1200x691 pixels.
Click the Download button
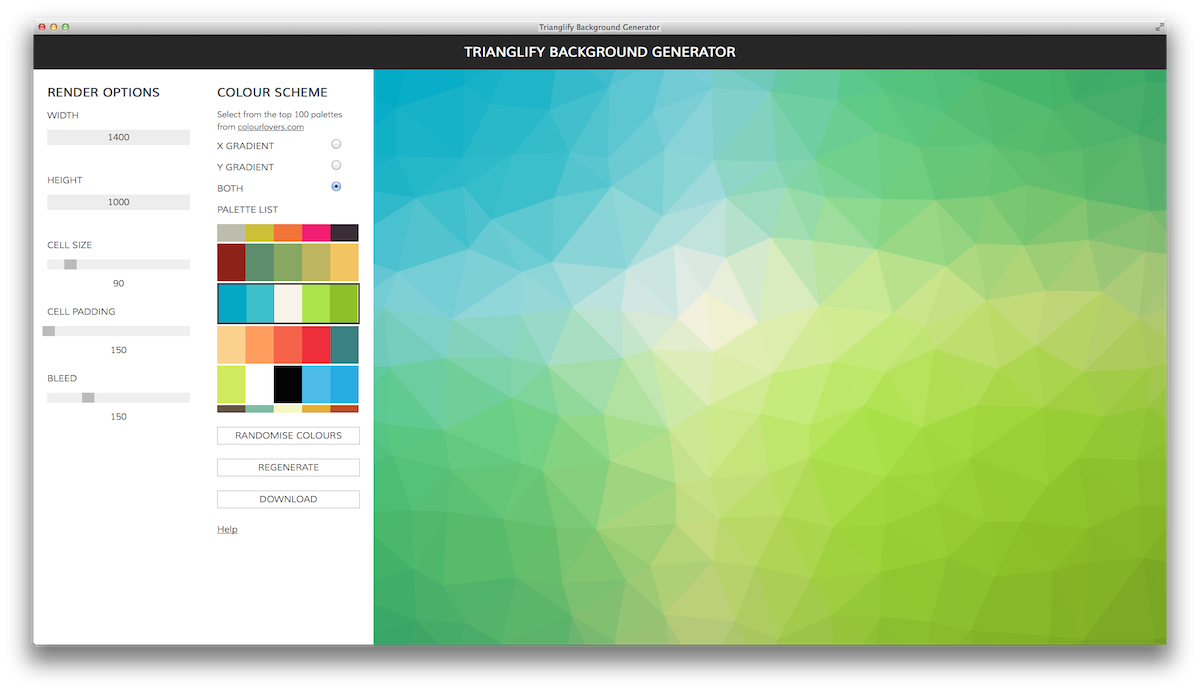click(x=288, y=499)
